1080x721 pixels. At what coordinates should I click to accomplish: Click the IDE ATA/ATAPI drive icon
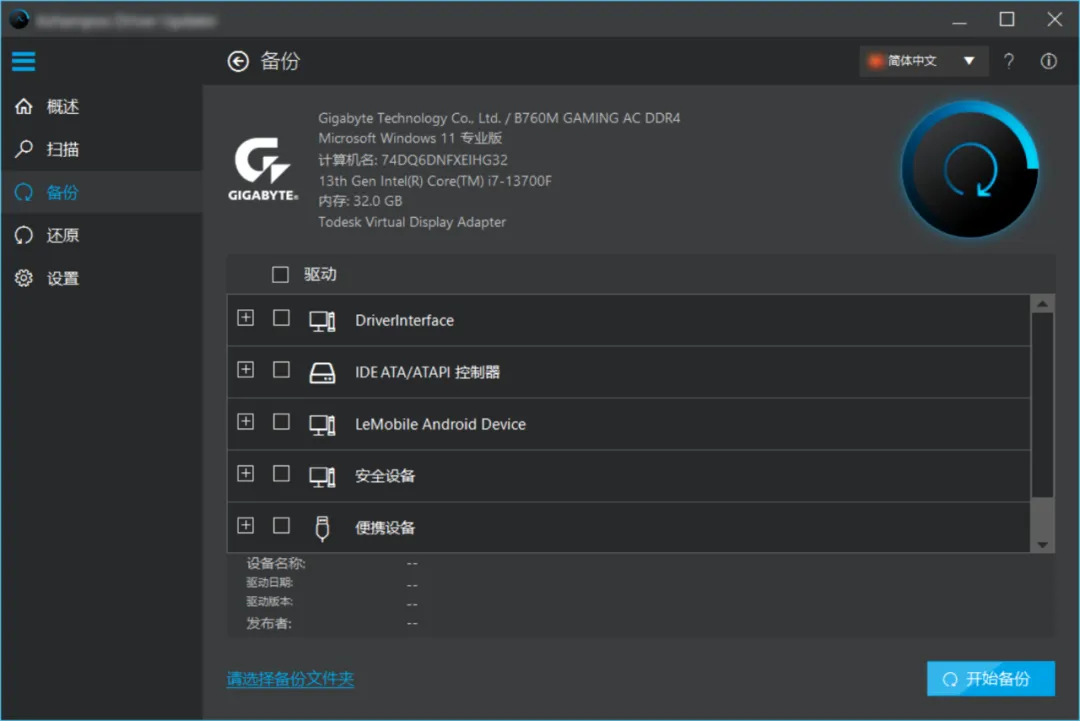(x=322, y=373)
